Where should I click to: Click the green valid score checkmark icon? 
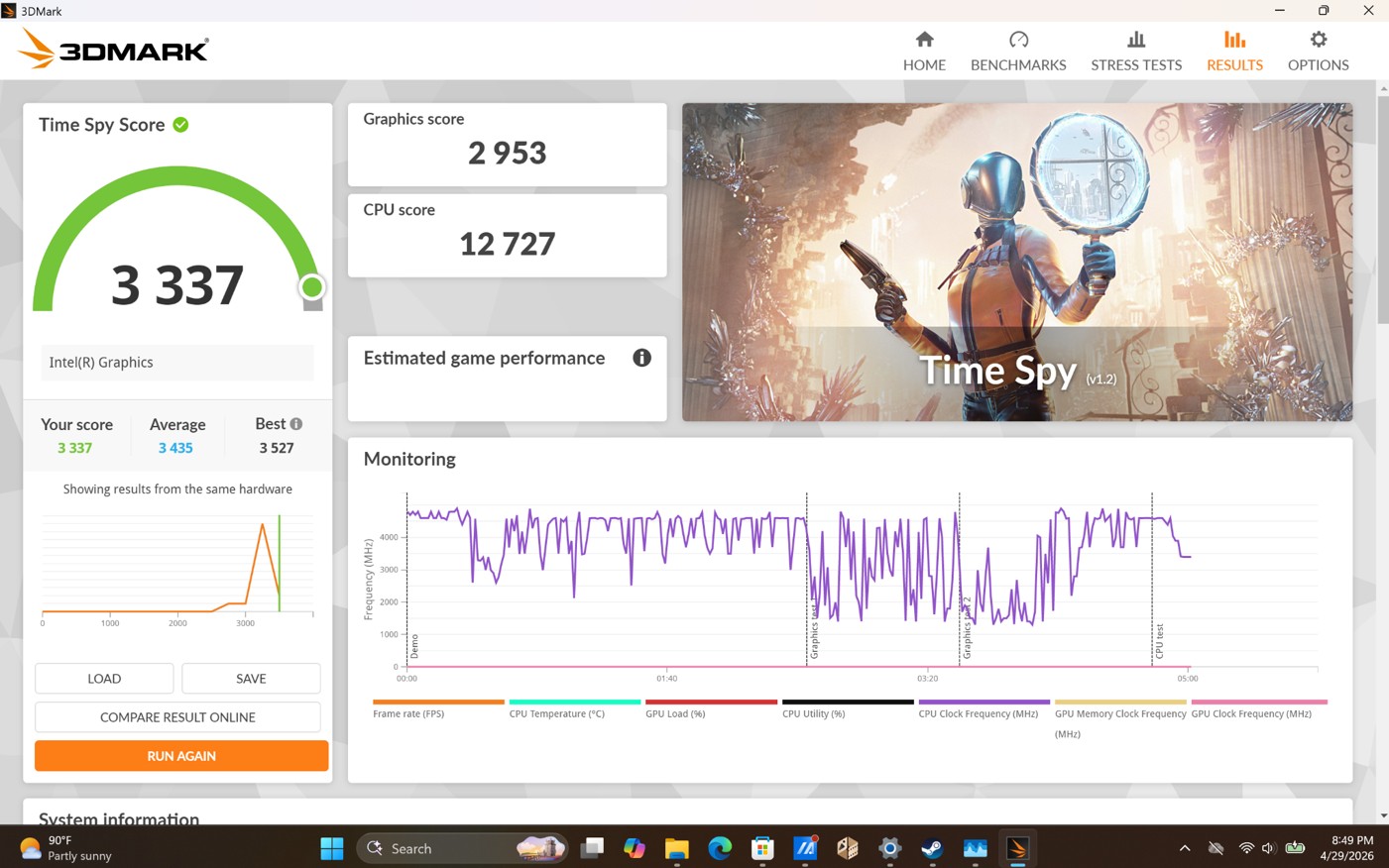[180, 125]
